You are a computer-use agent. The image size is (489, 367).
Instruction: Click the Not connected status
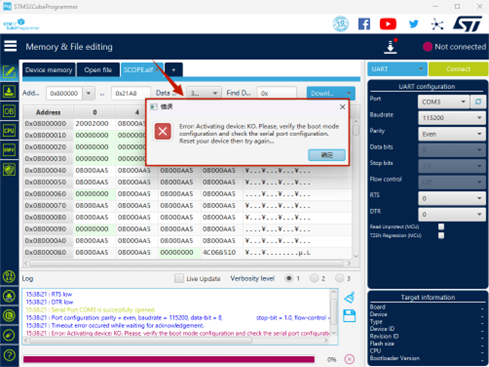[454, 47]
